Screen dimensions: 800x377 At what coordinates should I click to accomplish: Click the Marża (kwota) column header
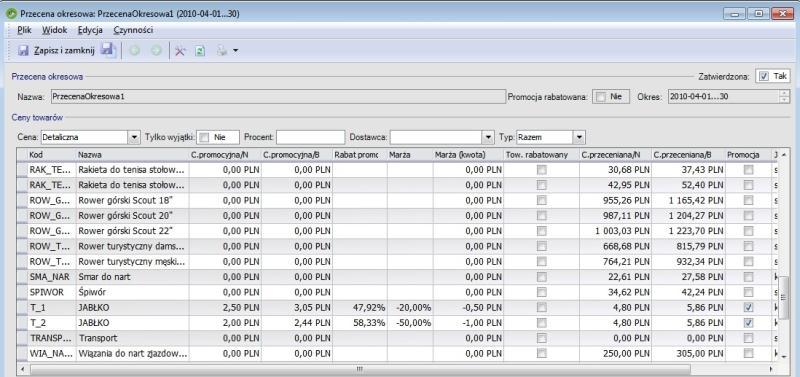click(x=468, y=155)
